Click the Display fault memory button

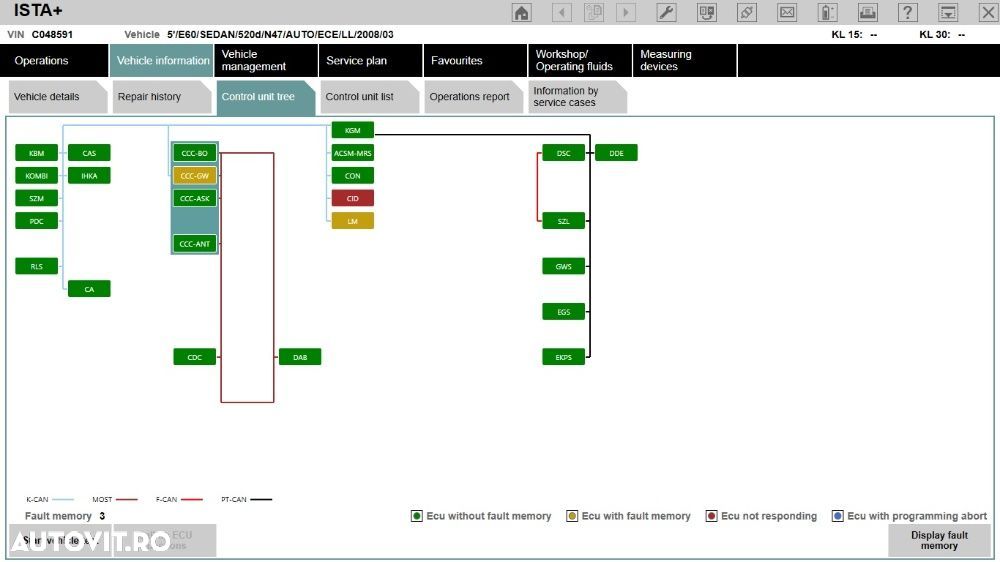[x=939, y=540]
